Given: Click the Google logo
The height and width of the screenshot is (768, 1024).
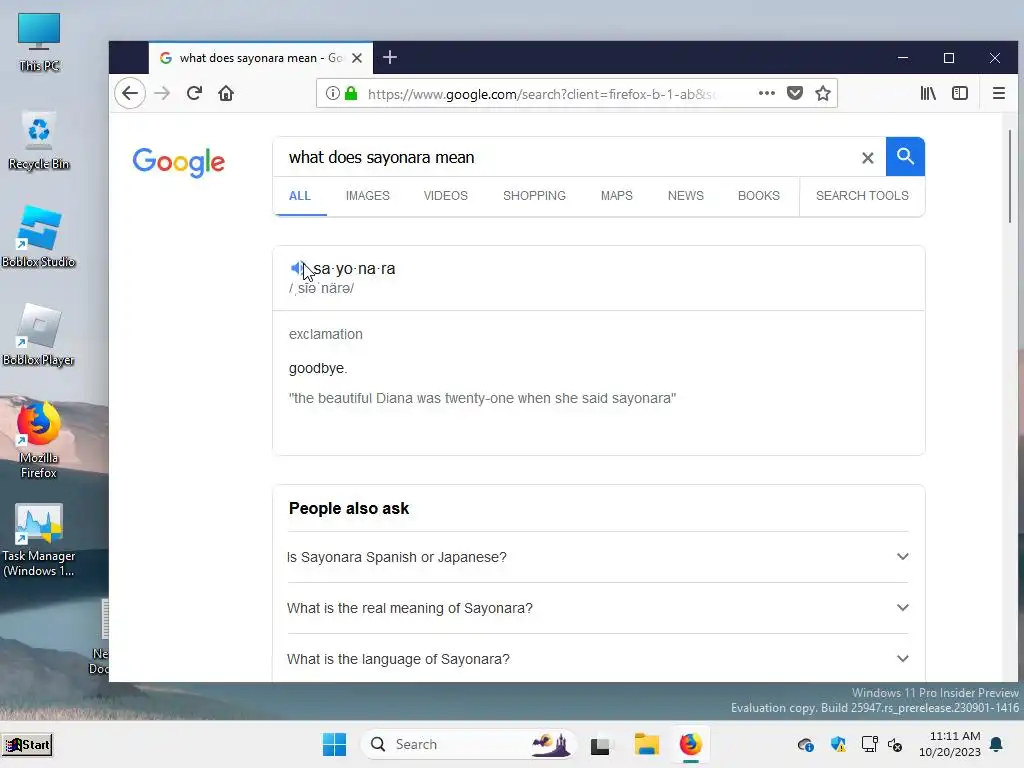Looking at the screenshot, I should coord(178,162).
